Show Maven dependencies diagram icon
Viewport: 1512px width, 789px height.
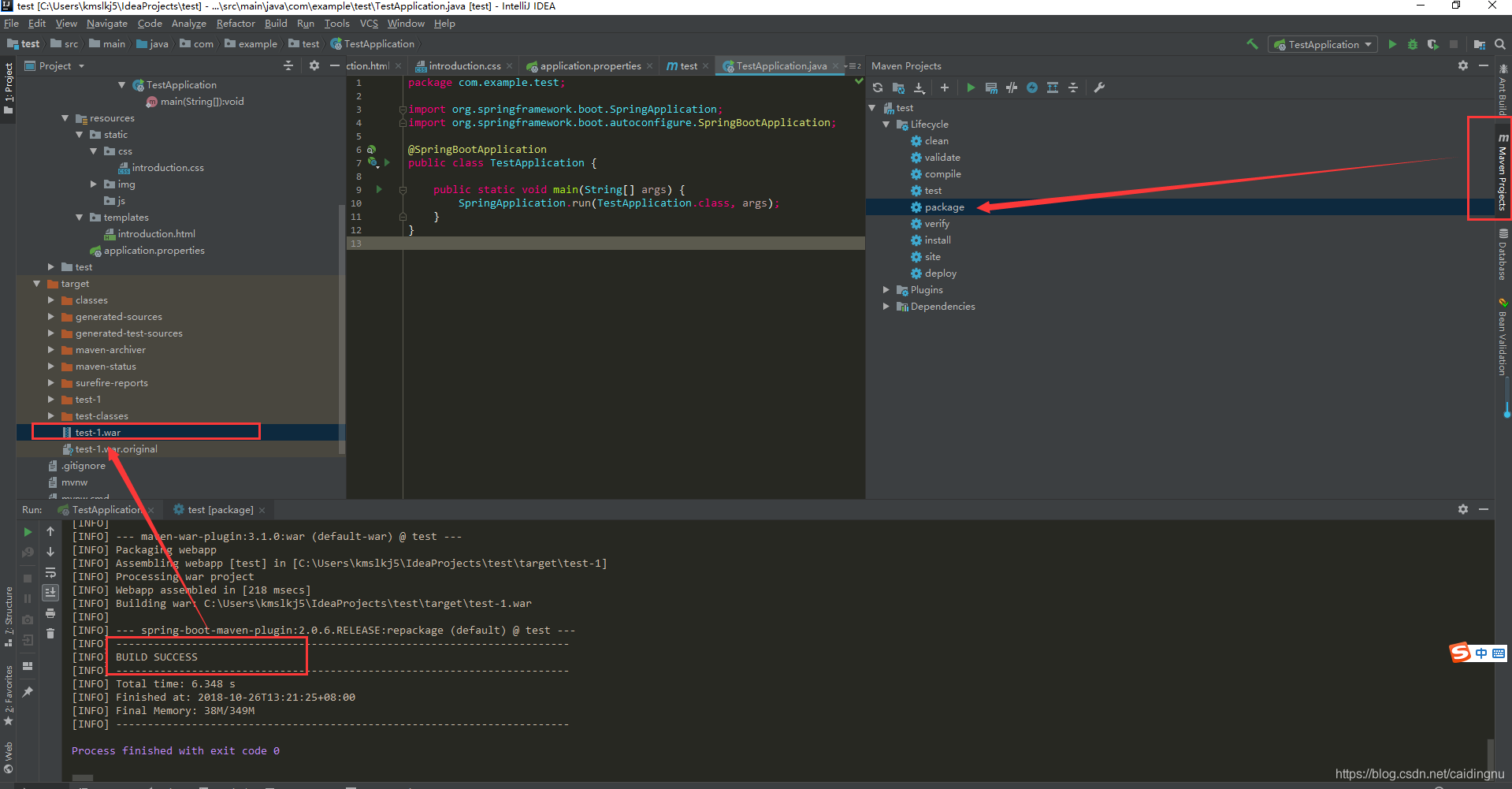coord(1053,87)
